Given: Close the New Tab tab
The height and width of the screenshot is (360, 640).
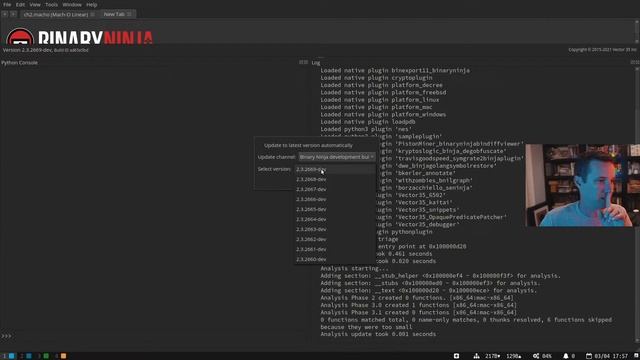Looking at the screenshot, I should (129, 14).
